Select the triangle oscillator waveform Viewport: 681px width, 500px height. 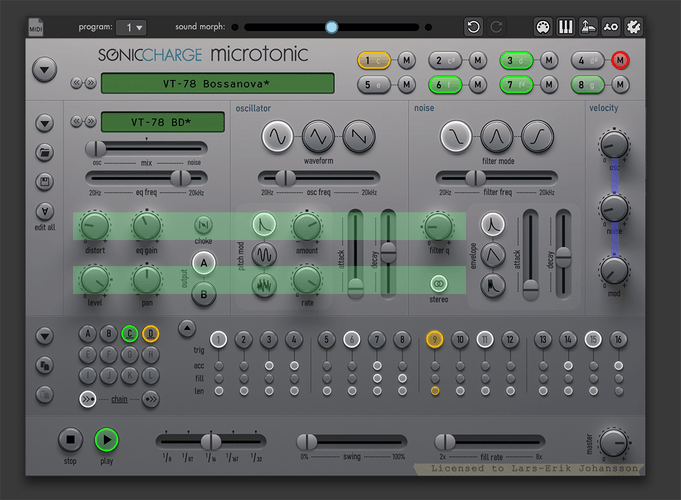(318, 137)
